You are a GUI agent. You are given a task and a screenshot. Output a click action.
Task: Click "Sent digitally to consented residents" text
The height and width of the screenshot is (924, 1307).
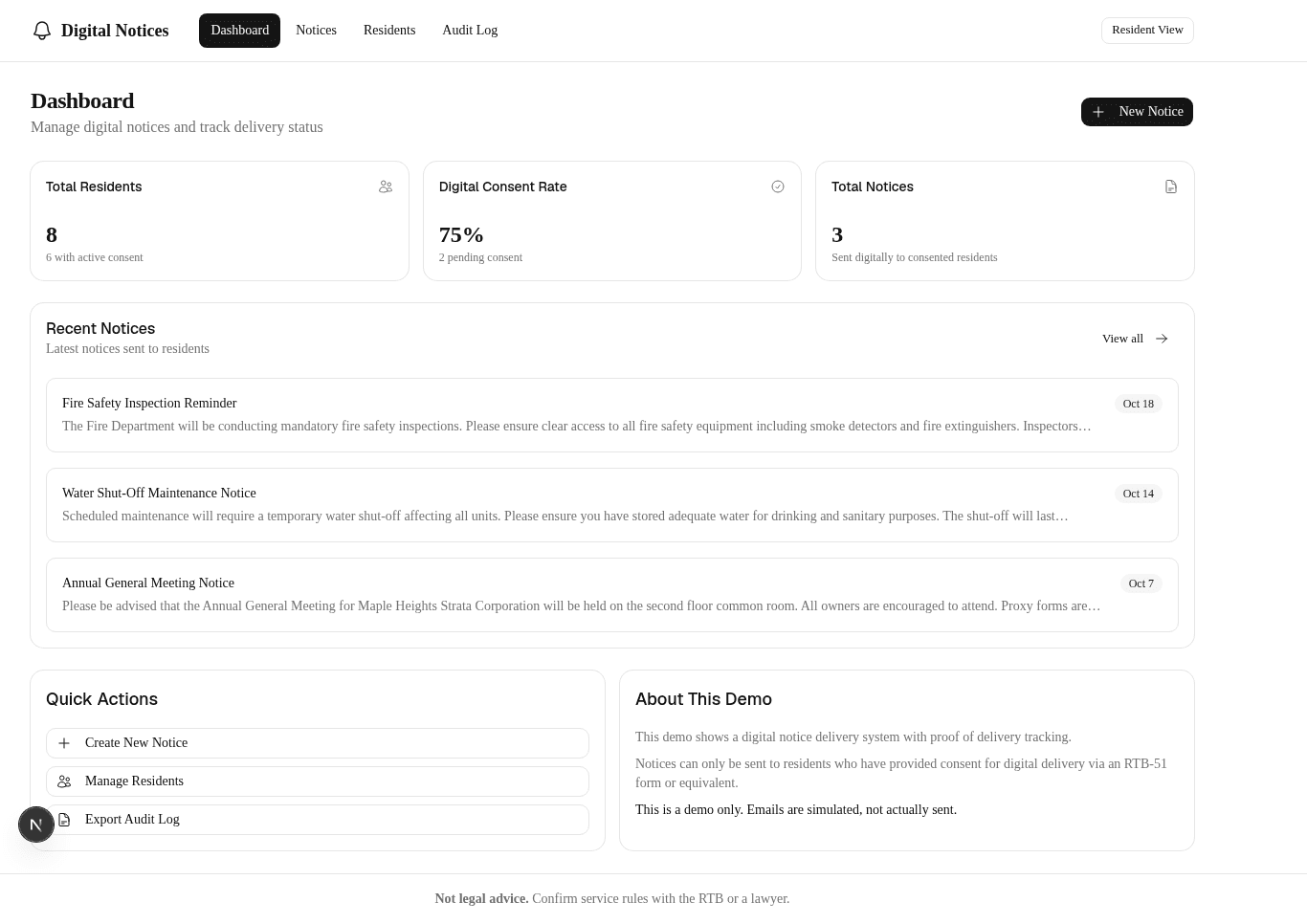(x=914, y=257)
